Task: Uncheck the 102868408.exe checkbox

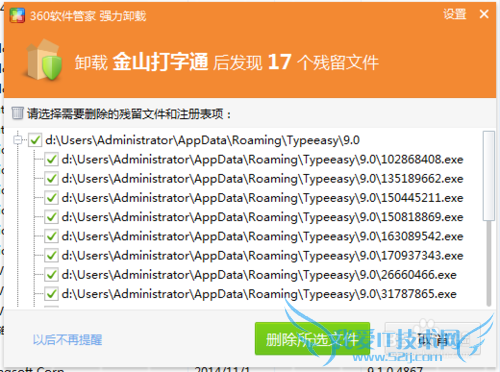Action: pos(51,159)
